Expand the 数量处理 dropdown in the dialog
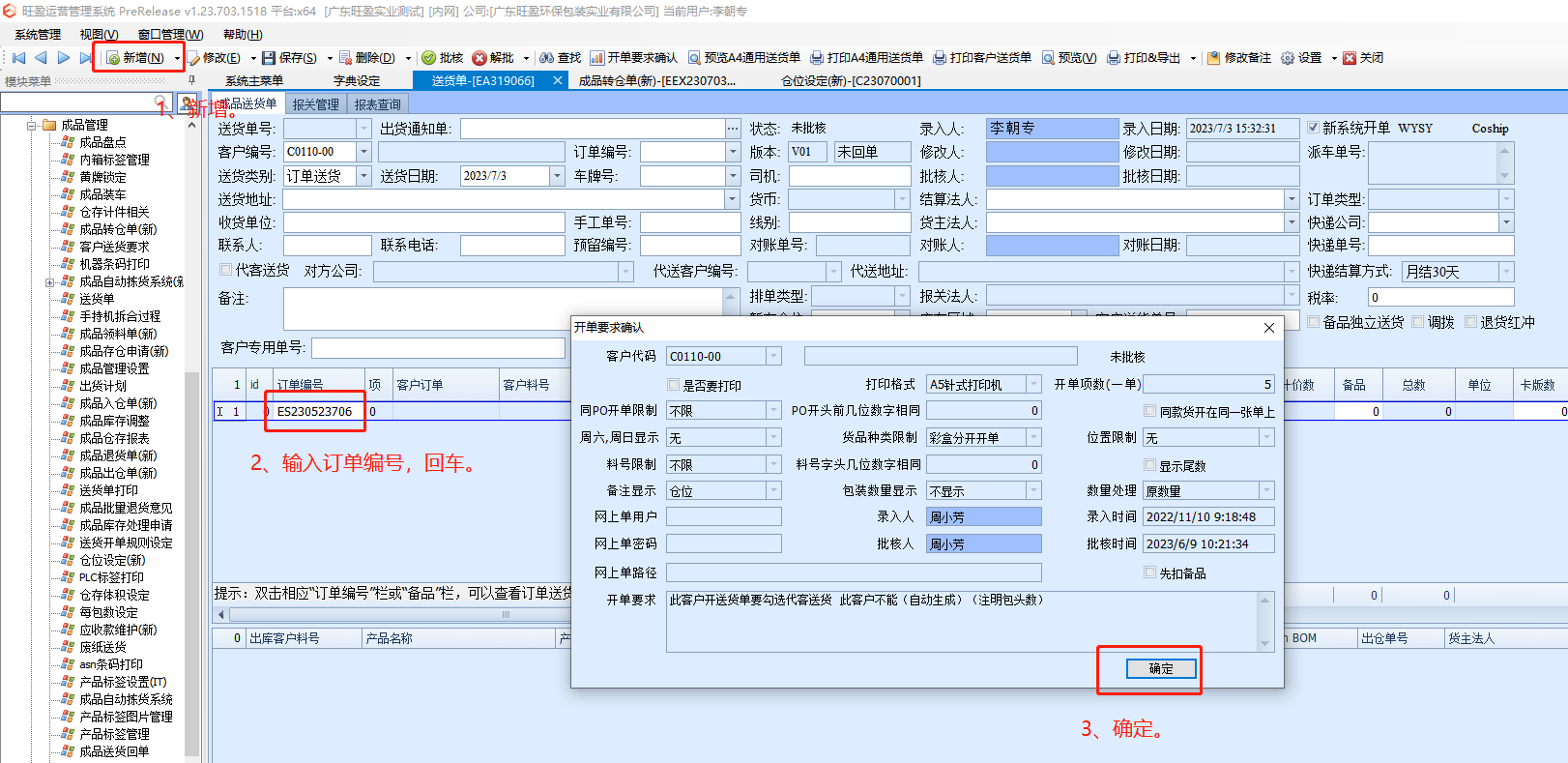 (1266, 491)
